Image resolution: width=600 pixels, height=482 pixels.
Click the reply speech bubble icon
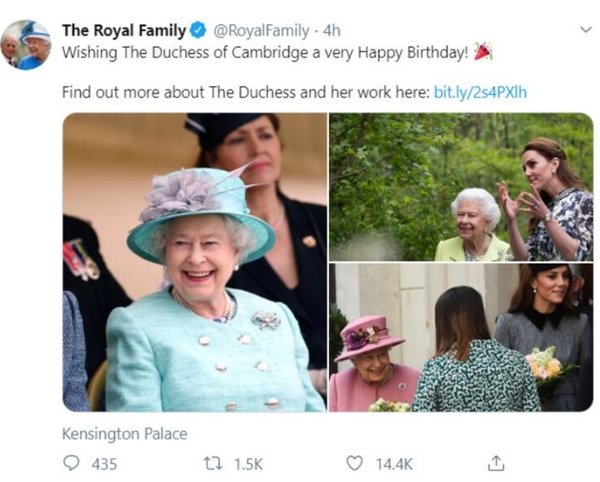(71, 464)
